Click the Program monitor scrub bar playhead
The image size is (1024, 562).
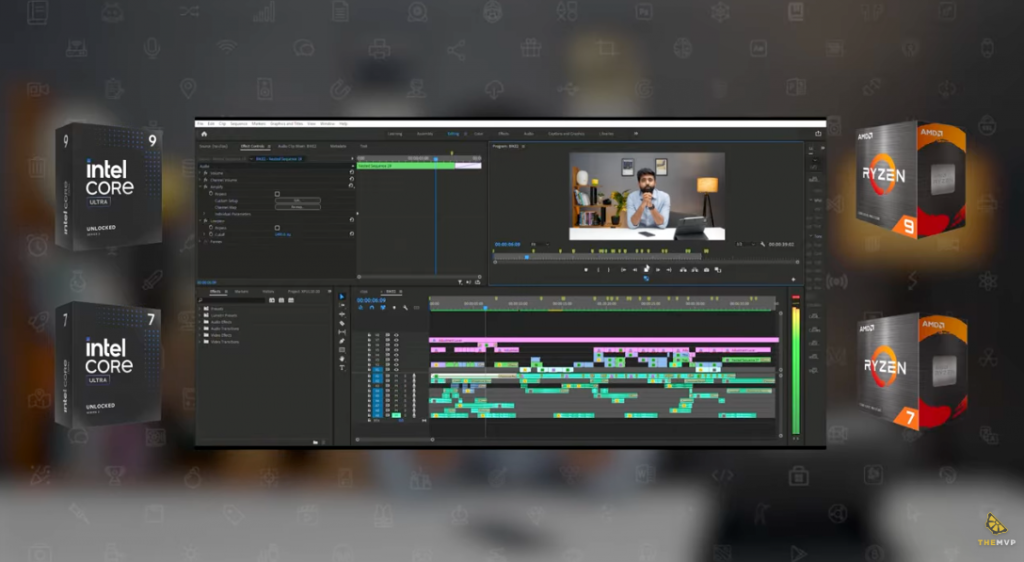[x=526, y=257]
